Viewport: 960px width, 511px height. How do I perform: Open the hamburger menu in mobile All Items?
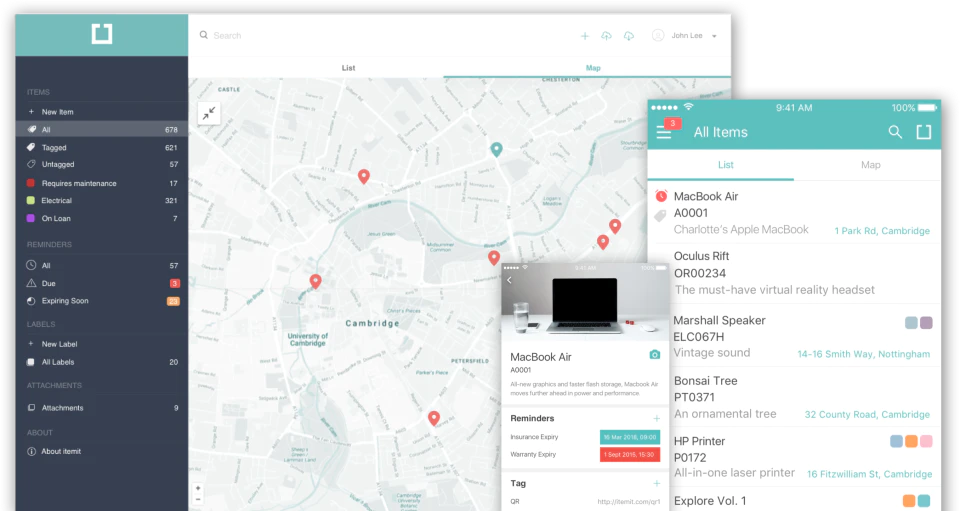[664, 132]
